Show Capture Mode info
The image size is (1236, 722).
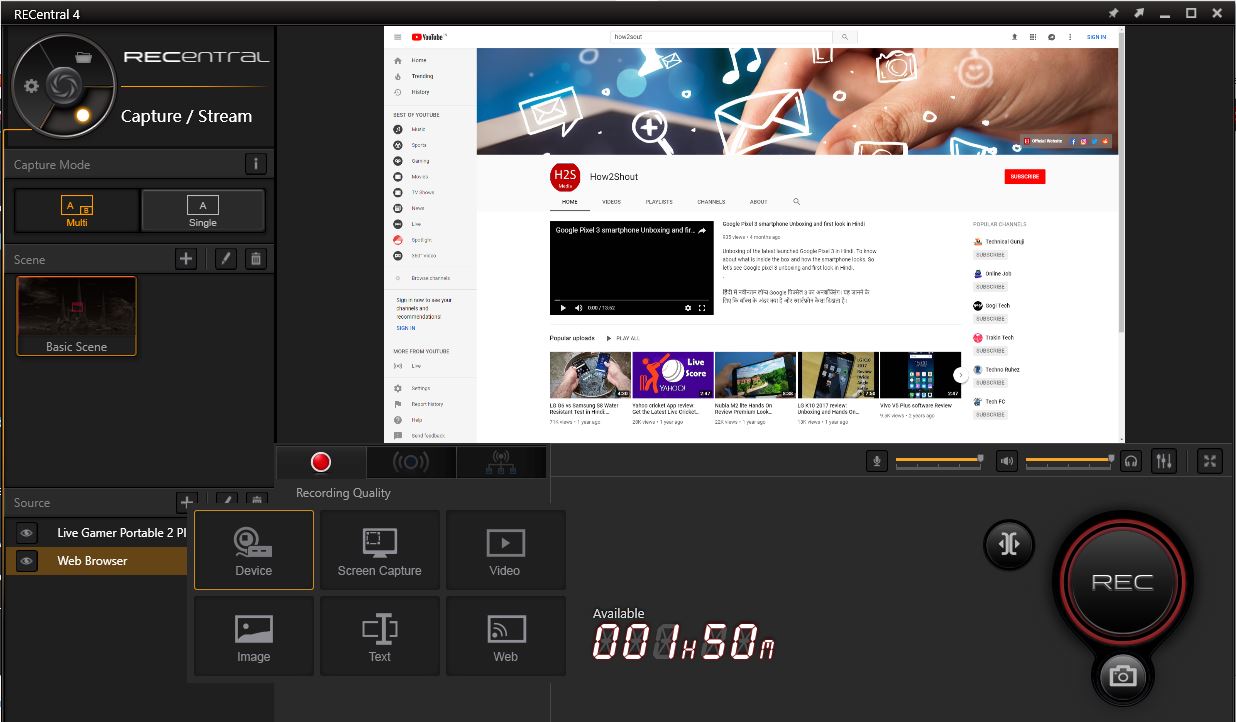pyautogui.click(x=255, y=164)
